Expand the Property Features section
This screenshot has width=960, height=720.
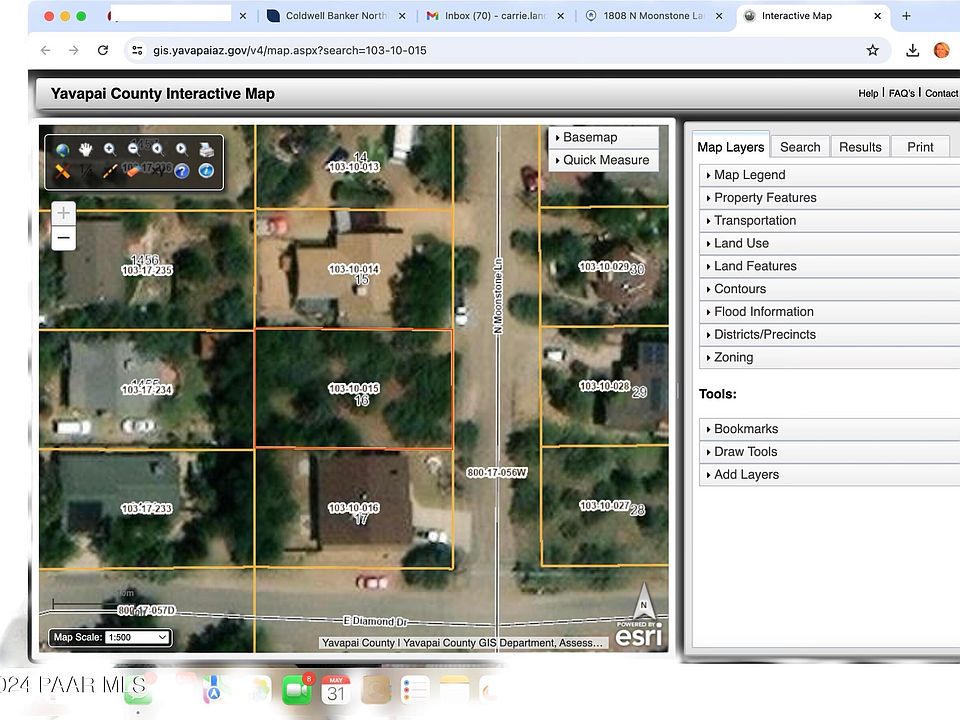point(829,198)
